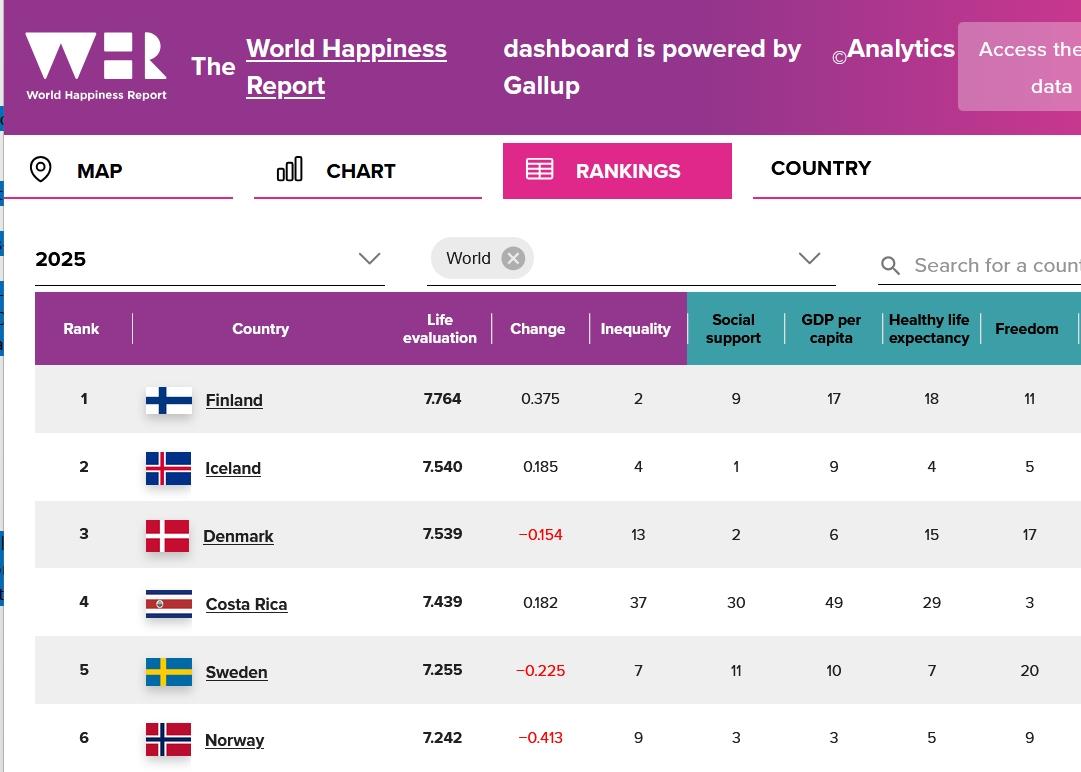Expand the region filter dropdown

[809, 259]
